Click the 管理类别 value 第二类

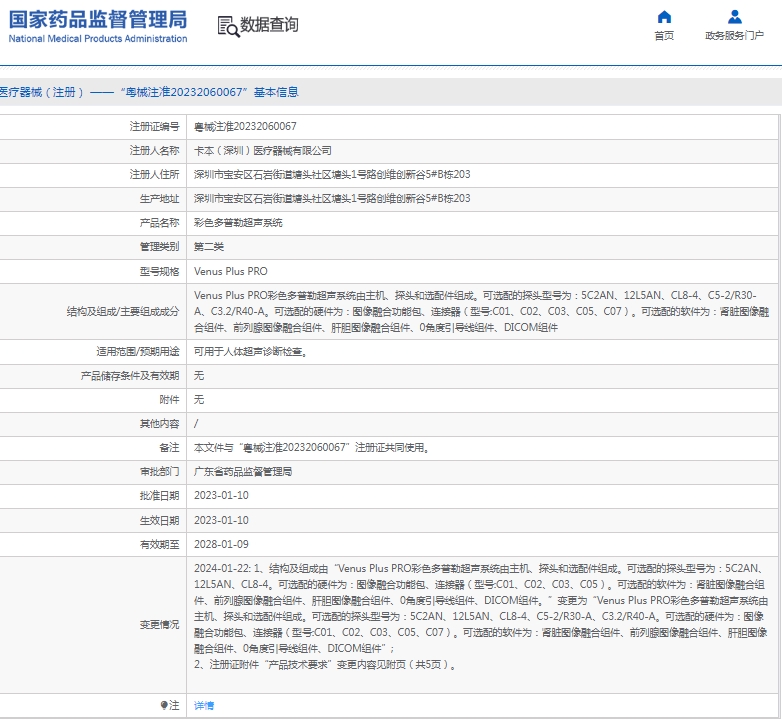click(209, 247)
